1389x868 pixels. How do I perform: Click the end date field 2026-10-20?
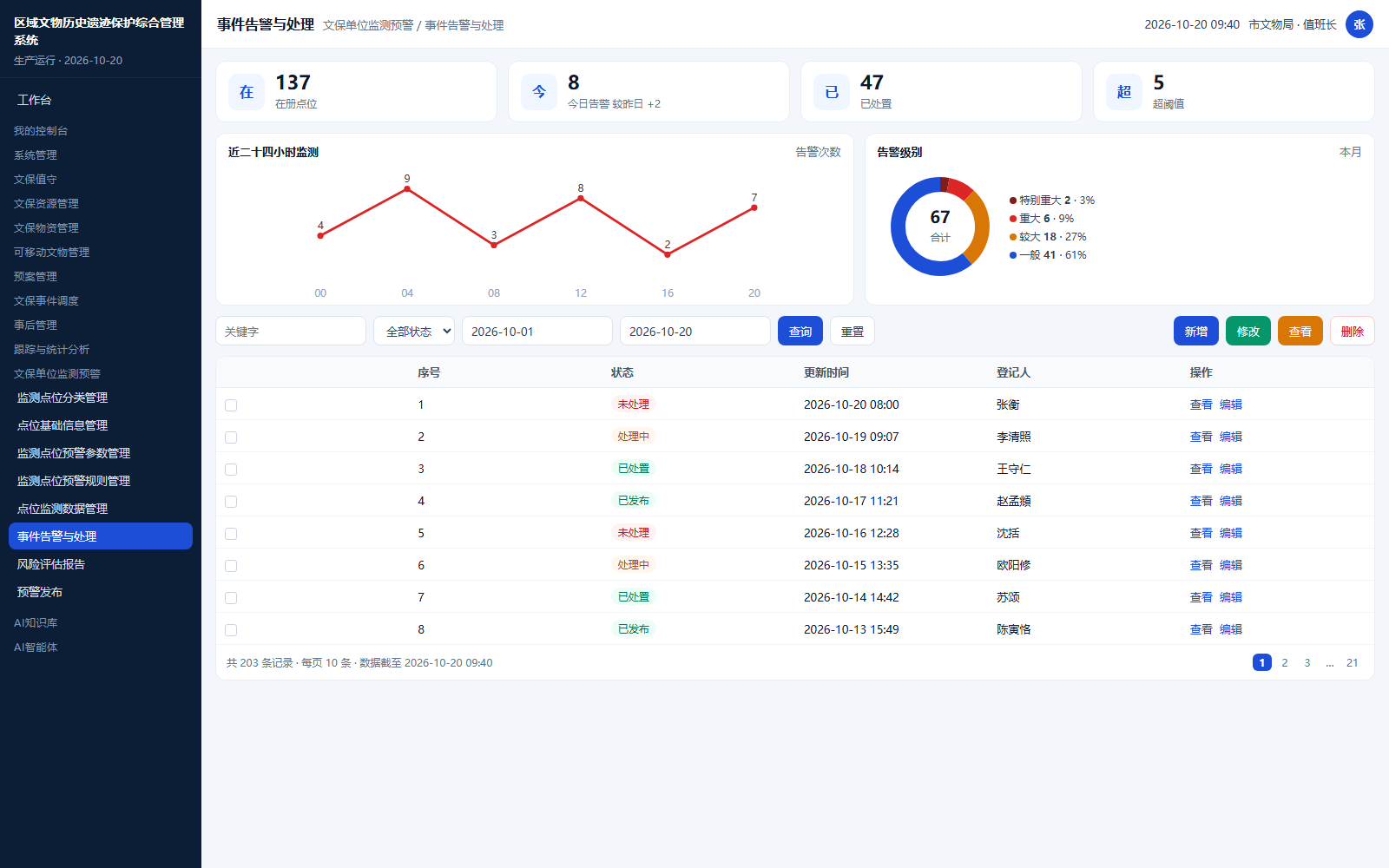click(695, 331)
